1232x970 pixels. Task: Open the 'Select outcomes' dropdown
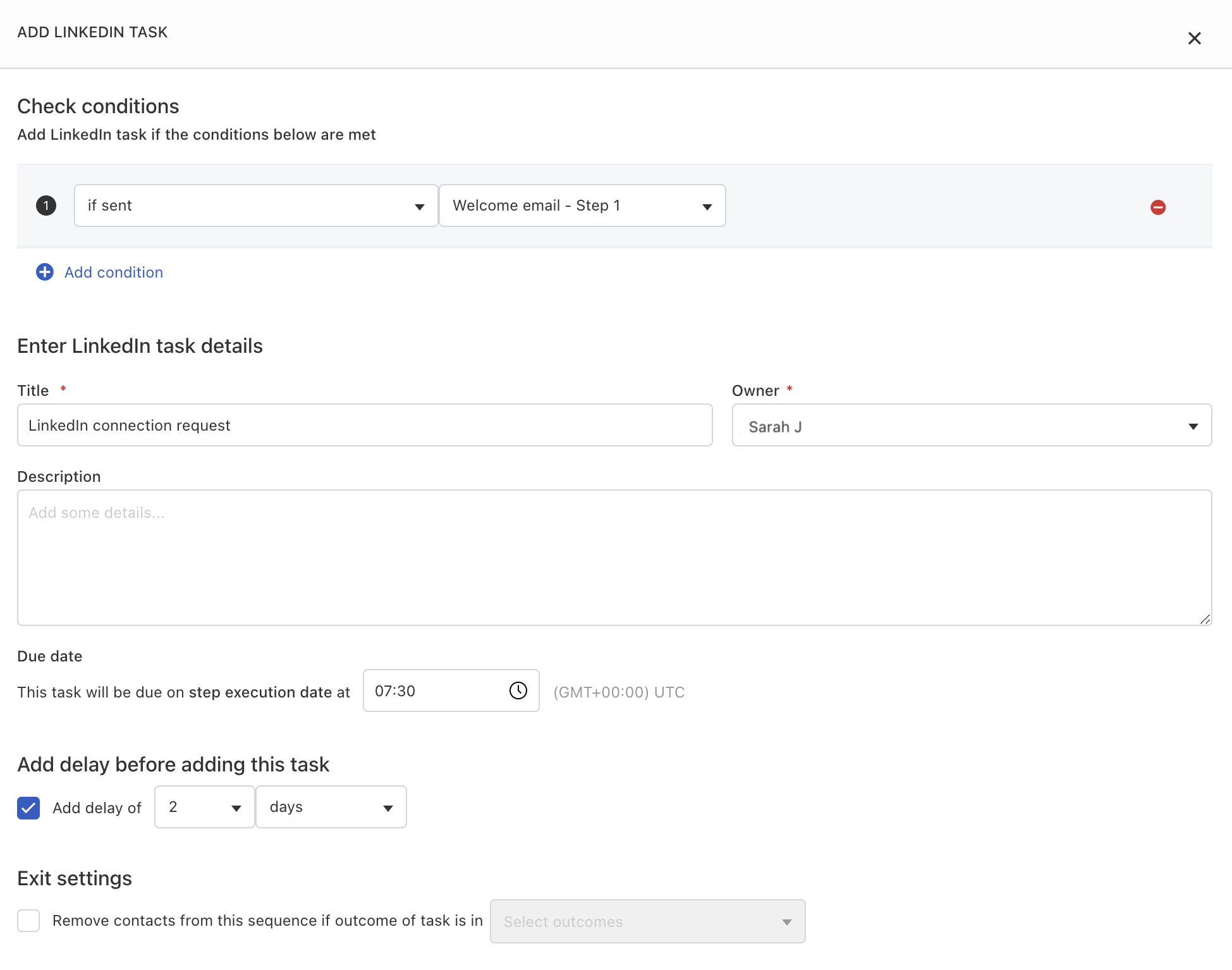coord(647,921)
